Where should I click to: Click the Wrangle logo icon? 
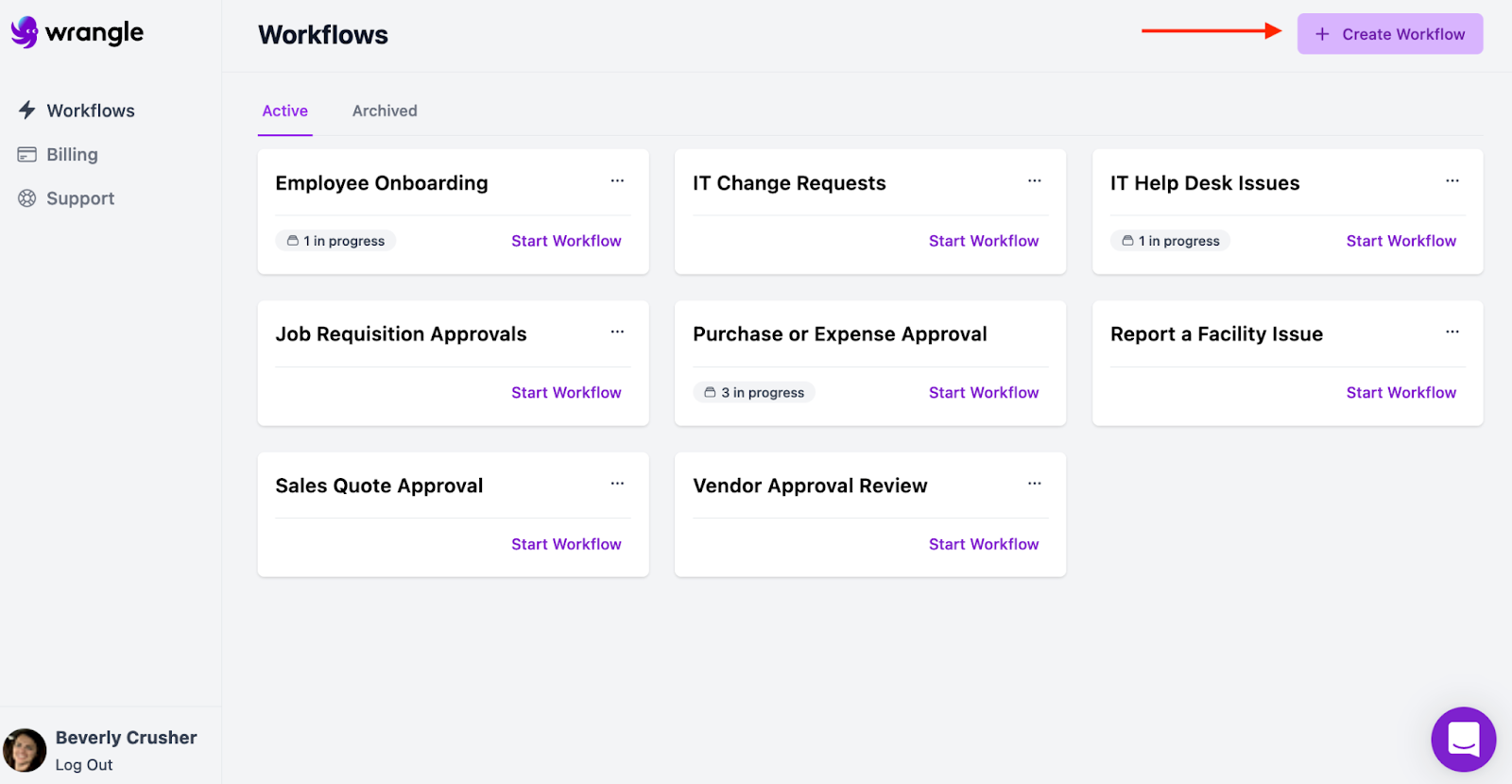tap(25, 32)
